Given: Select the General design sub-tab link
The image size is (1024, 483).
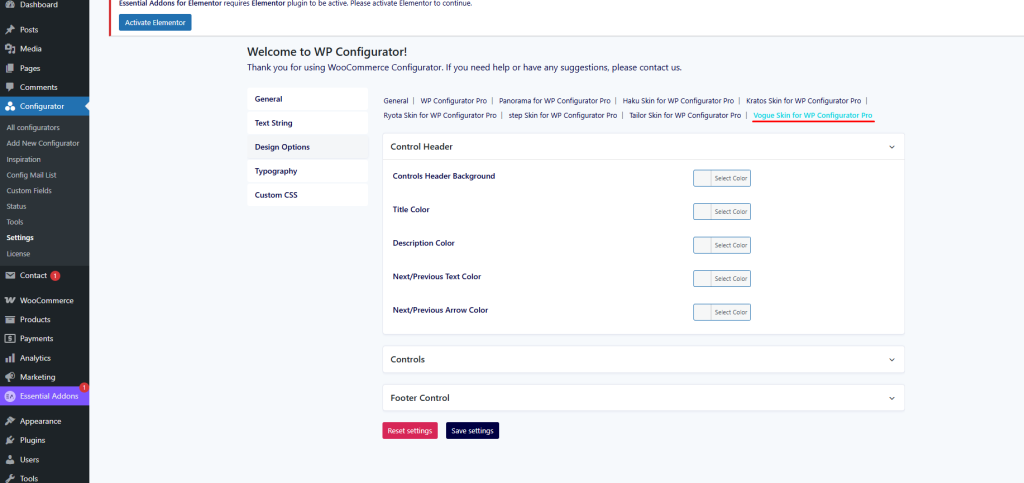Looking at the screenshot, I should tap(396, 101).
